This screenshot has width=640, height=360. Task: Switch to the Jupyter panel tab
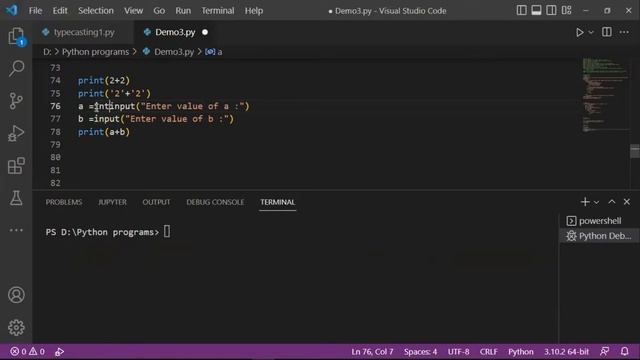pyautogui.click(x=112, y=202)
